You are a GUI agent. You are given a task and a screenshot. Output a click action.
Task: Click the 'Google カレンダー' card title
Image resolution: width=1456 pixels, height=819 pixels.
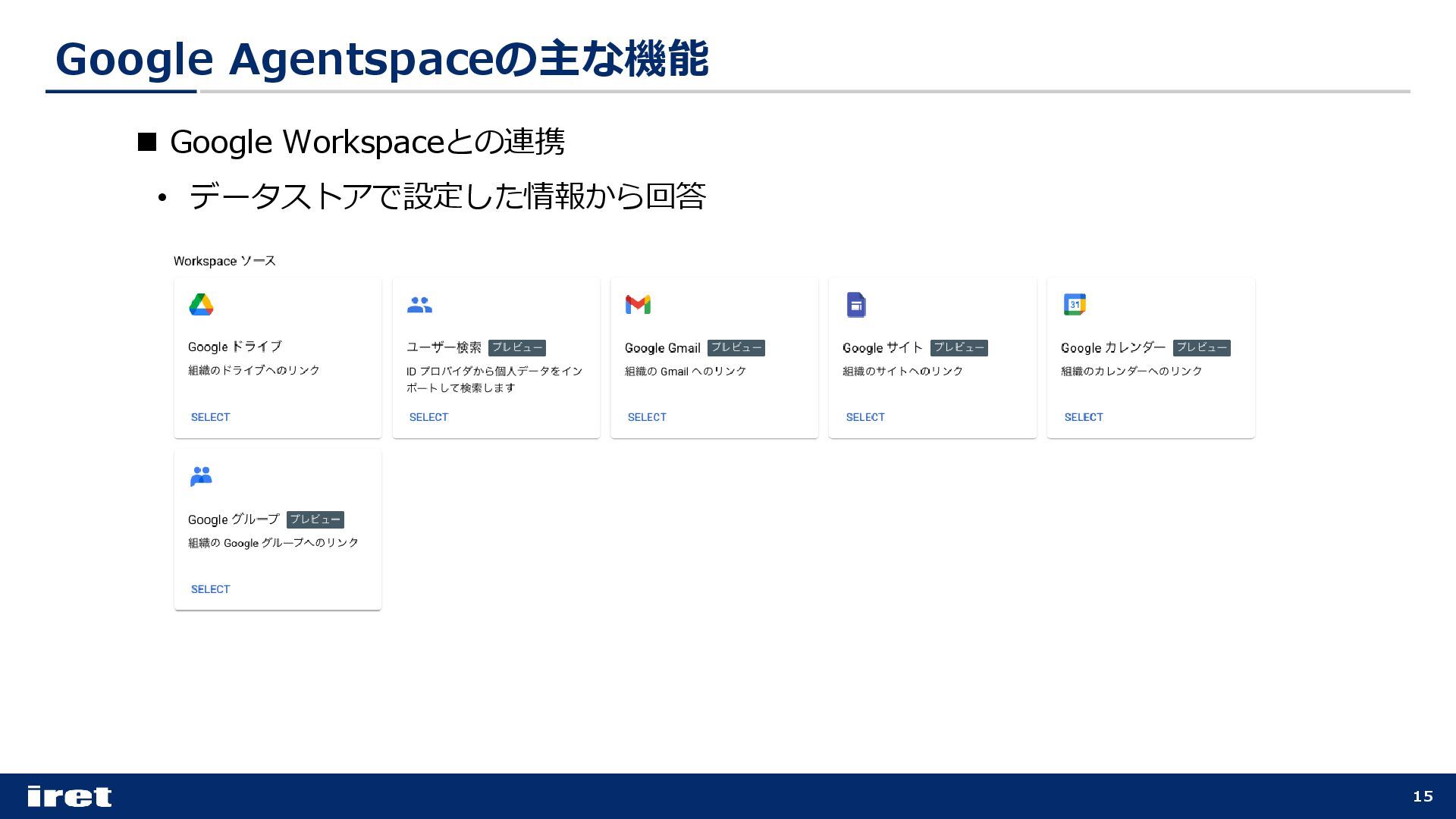pos(1113,347)
